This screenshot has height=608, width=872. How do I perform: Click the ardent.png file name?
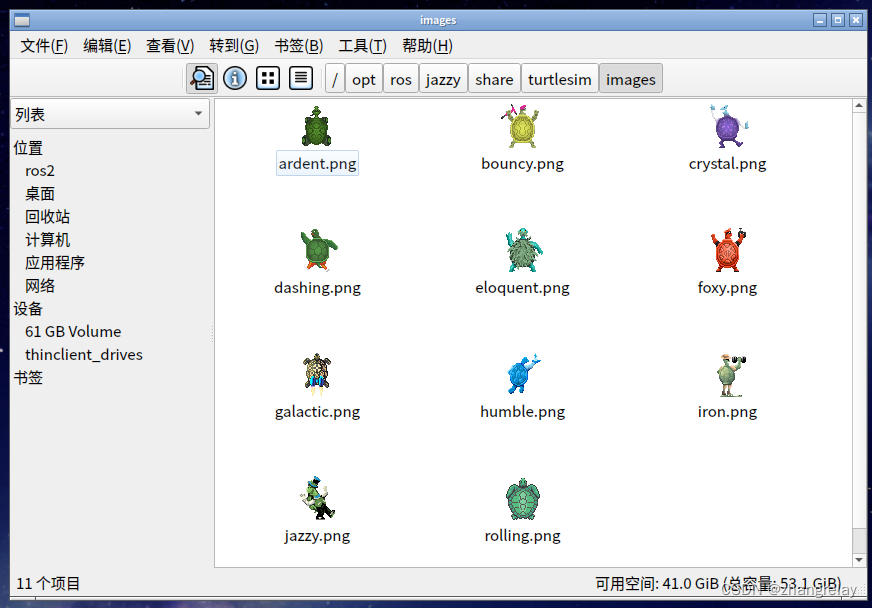tap(317, 164)
